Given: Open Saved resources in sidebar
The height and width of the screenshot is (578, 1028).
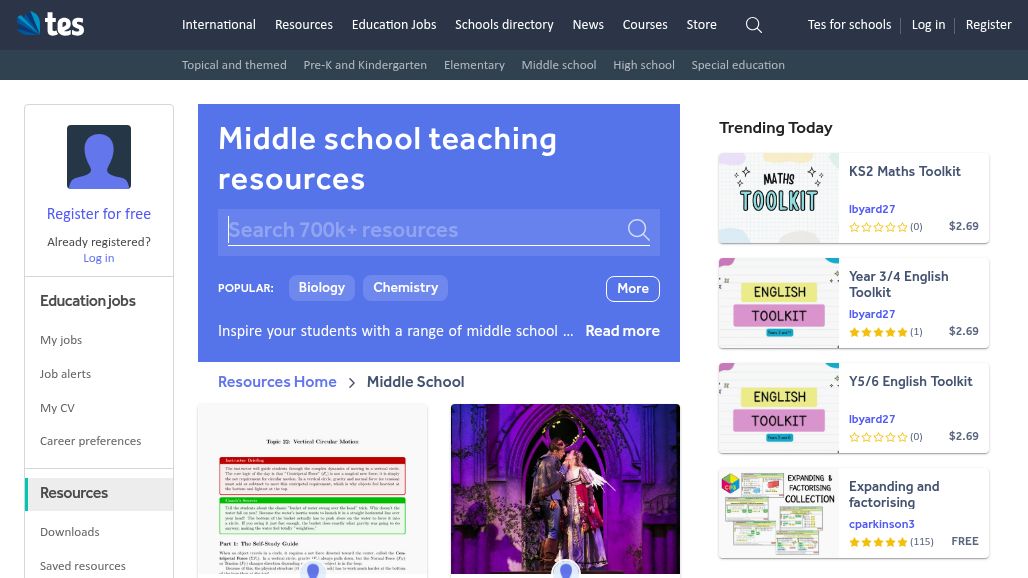Looking at the screenshot, I should click(83, 566).
